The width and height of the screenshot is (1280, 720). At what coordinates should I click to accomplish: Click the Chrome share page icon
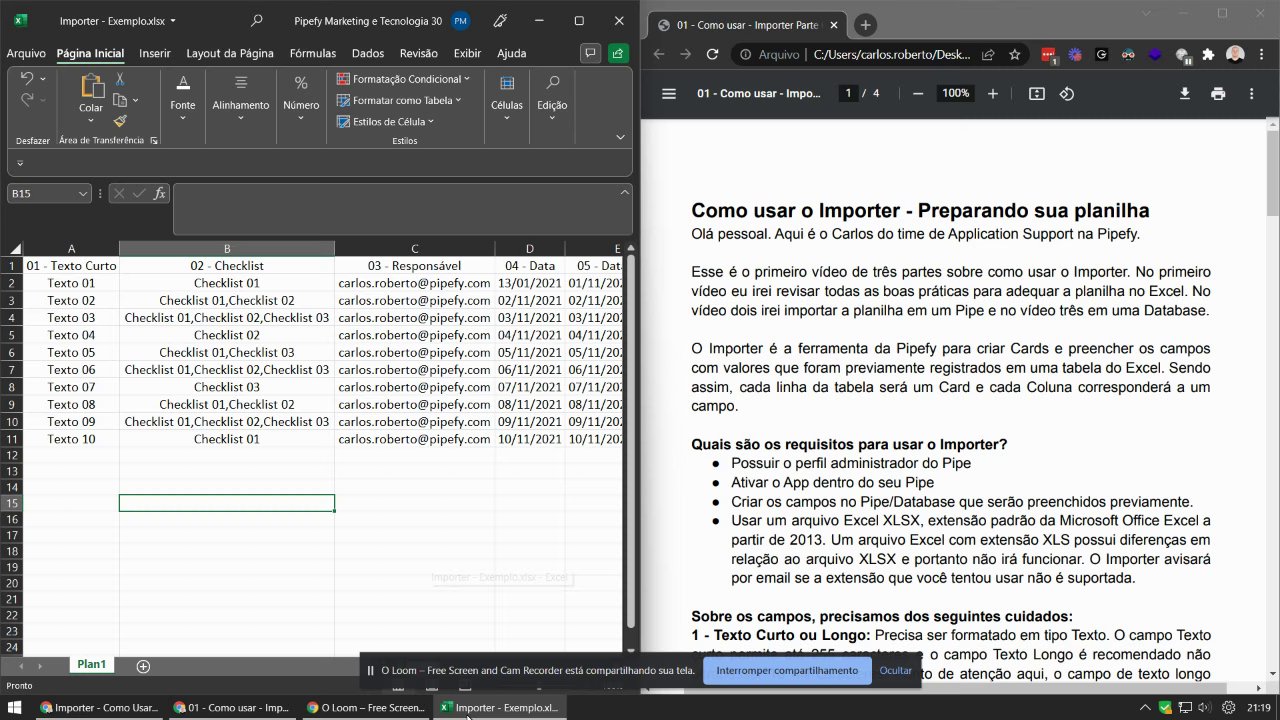pyautogui.click(x=988, y=55)
